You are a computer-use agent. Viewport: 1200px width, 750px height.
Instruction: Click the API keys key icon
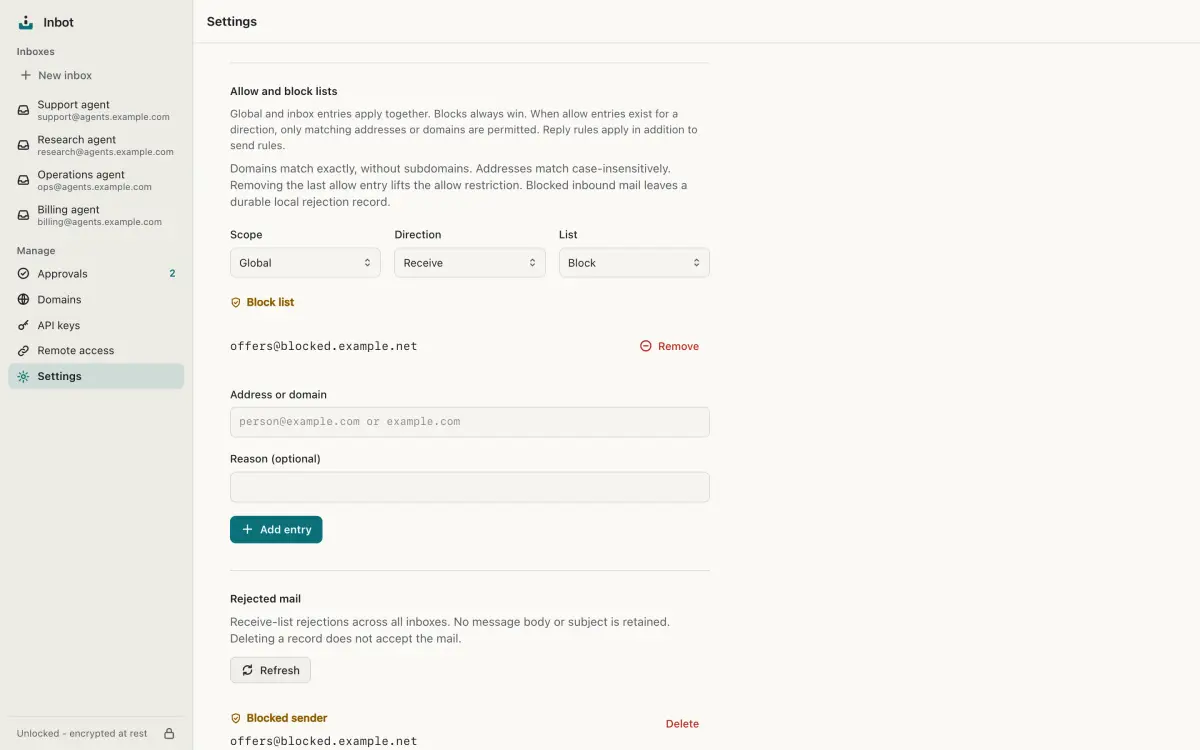(x=24, y=325)
